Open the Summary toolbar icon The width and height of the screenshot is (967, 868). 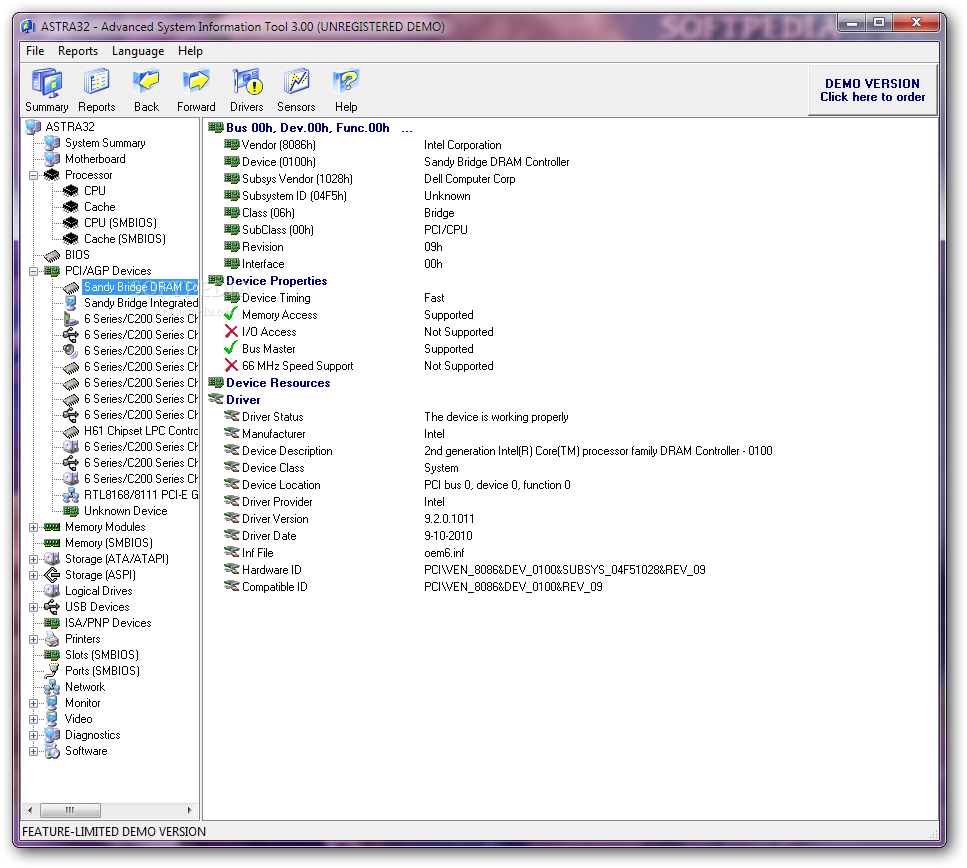[x=46, y=83]
